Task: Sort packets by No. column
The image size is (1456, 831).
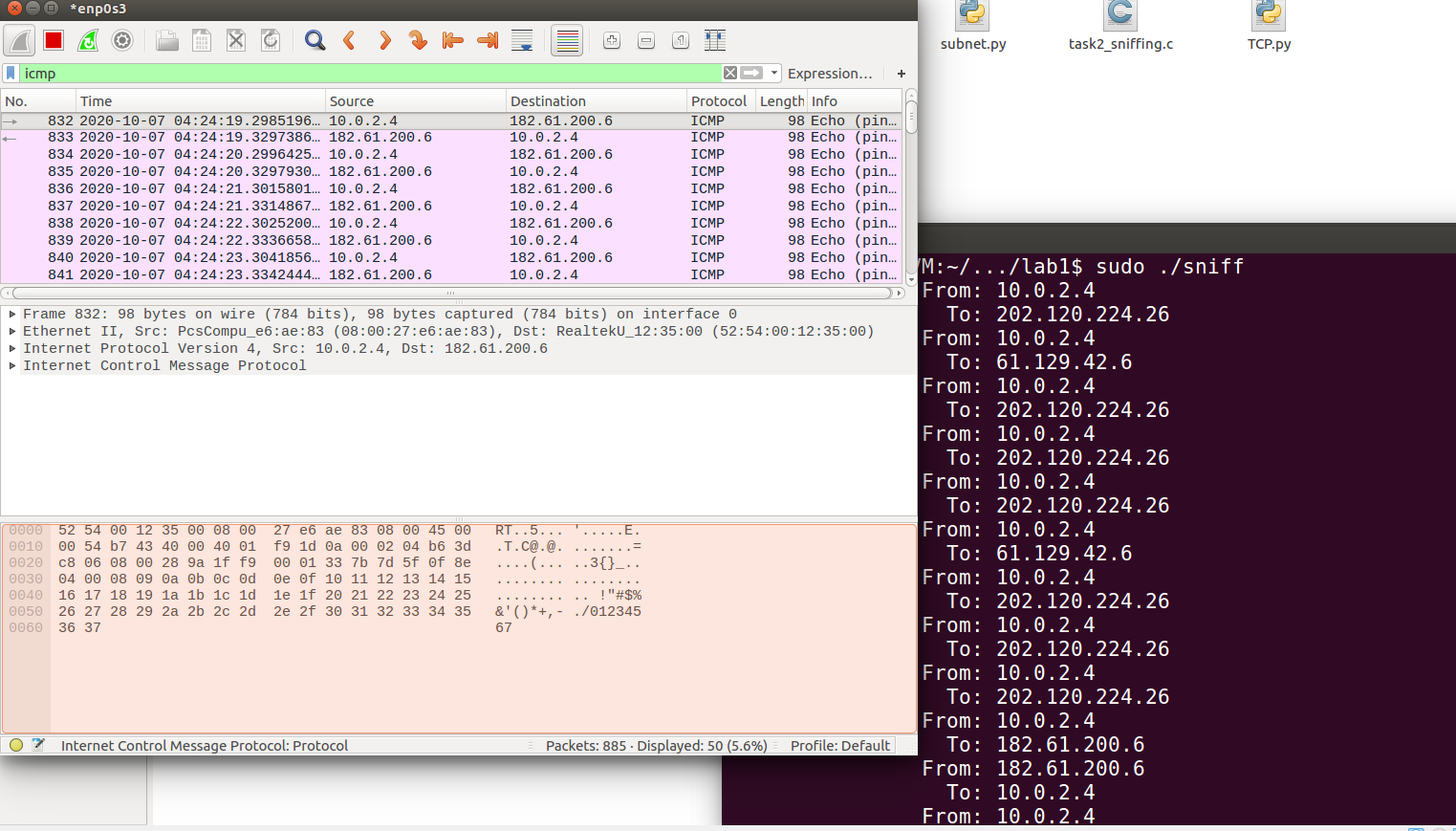Action: [x=38, y=100]
